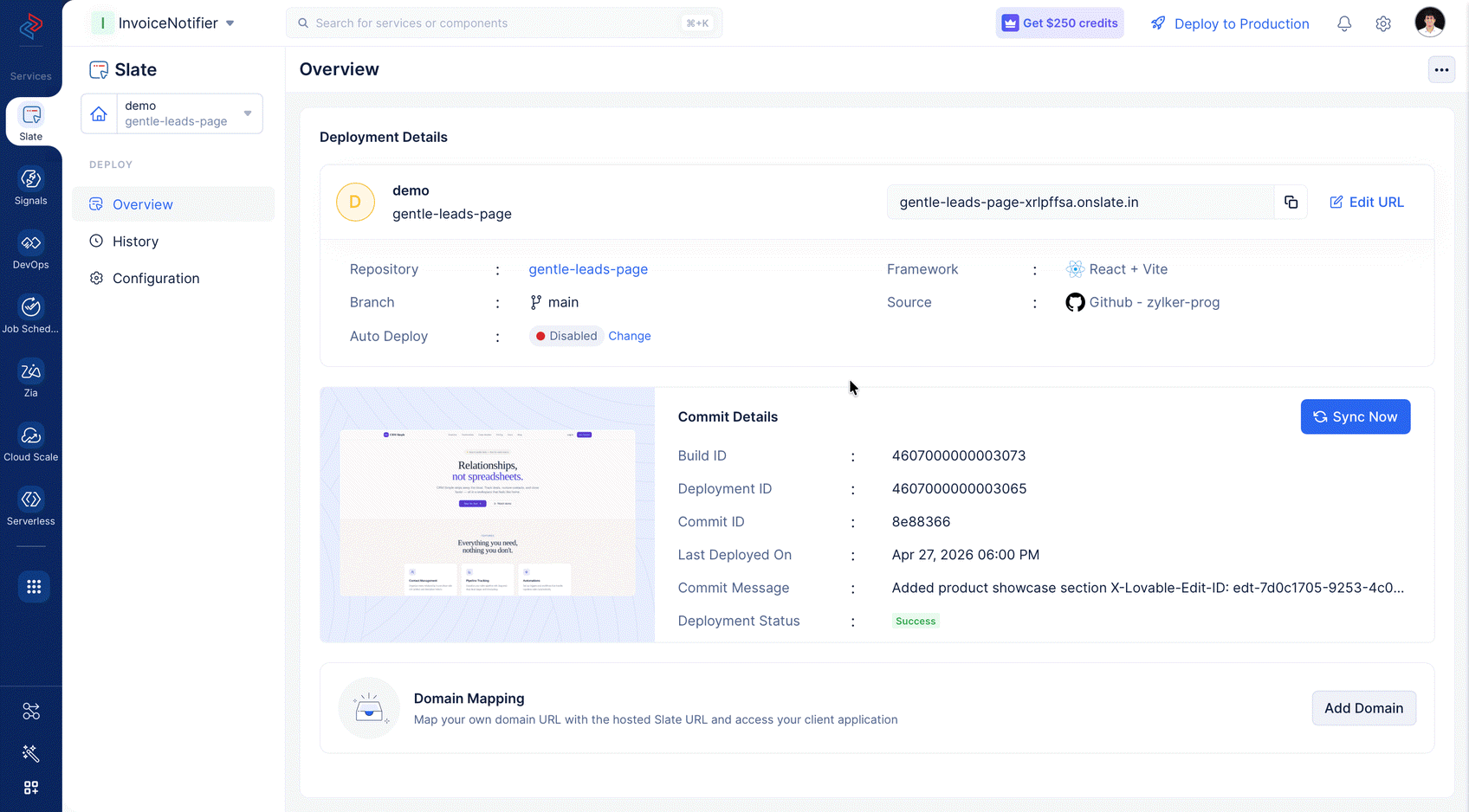The width and height of the screenshot is (1469, 812).
Task: Open the notifications bell
Action: pyautogui.click(x=1344, y=24)
